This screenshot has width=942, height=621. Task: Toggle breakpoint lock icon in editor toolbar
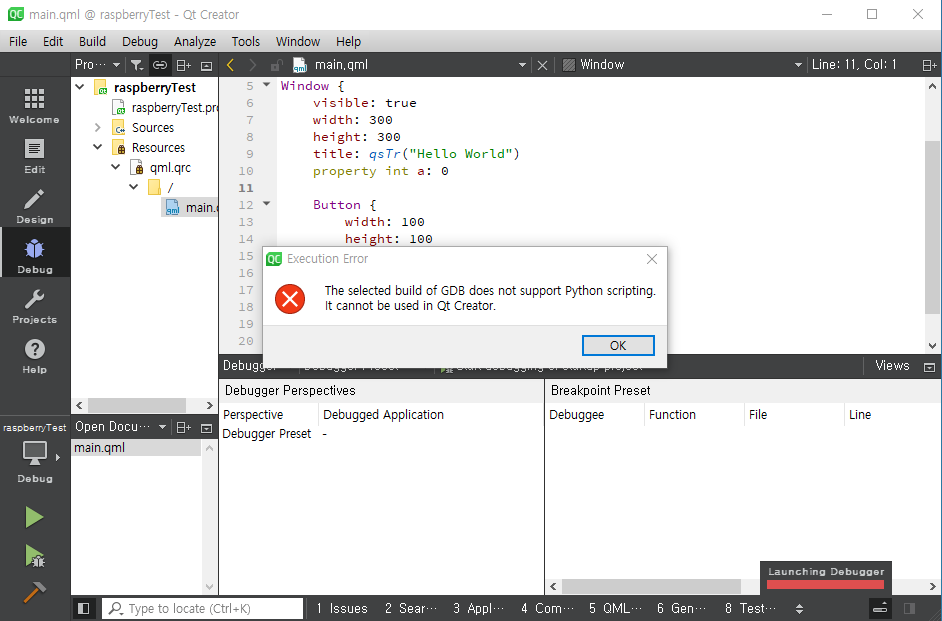pyautogui.click(x=276, y=64)
